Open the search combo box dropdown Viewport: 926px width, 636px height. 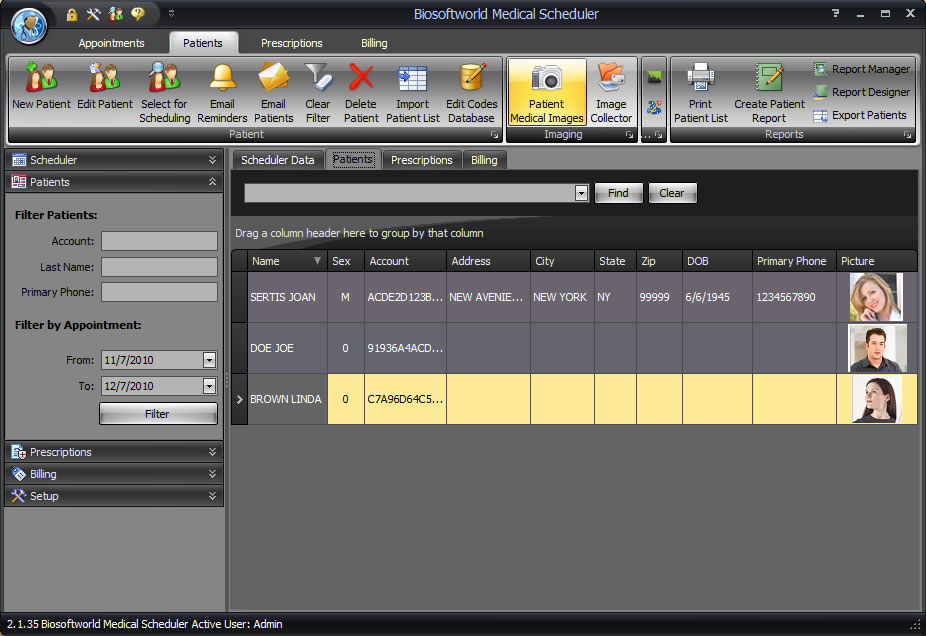click(x=581, y=193)
